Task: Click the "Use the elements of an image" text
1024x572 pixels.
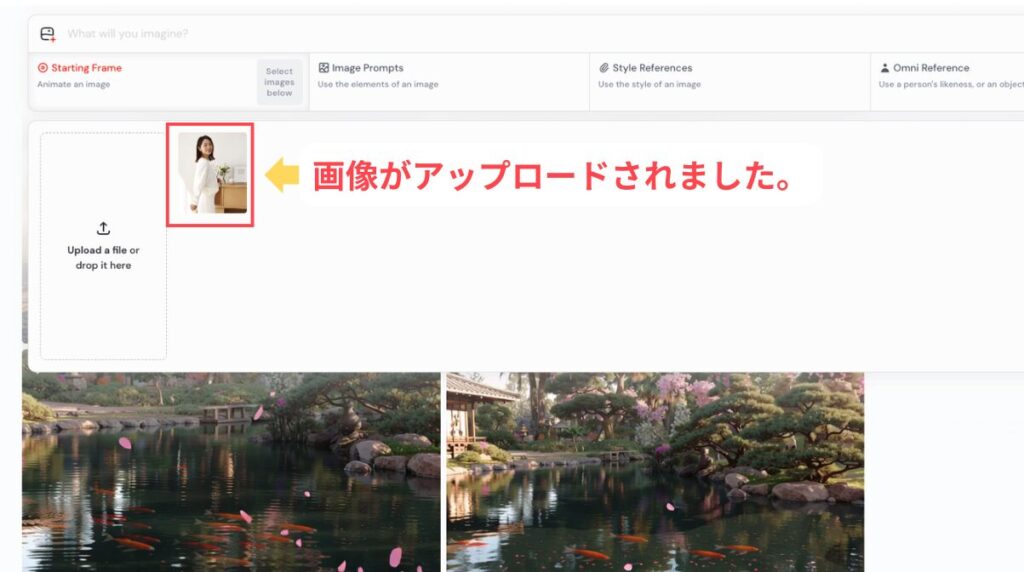Action: pyautogui.click(x=378, y=85)
